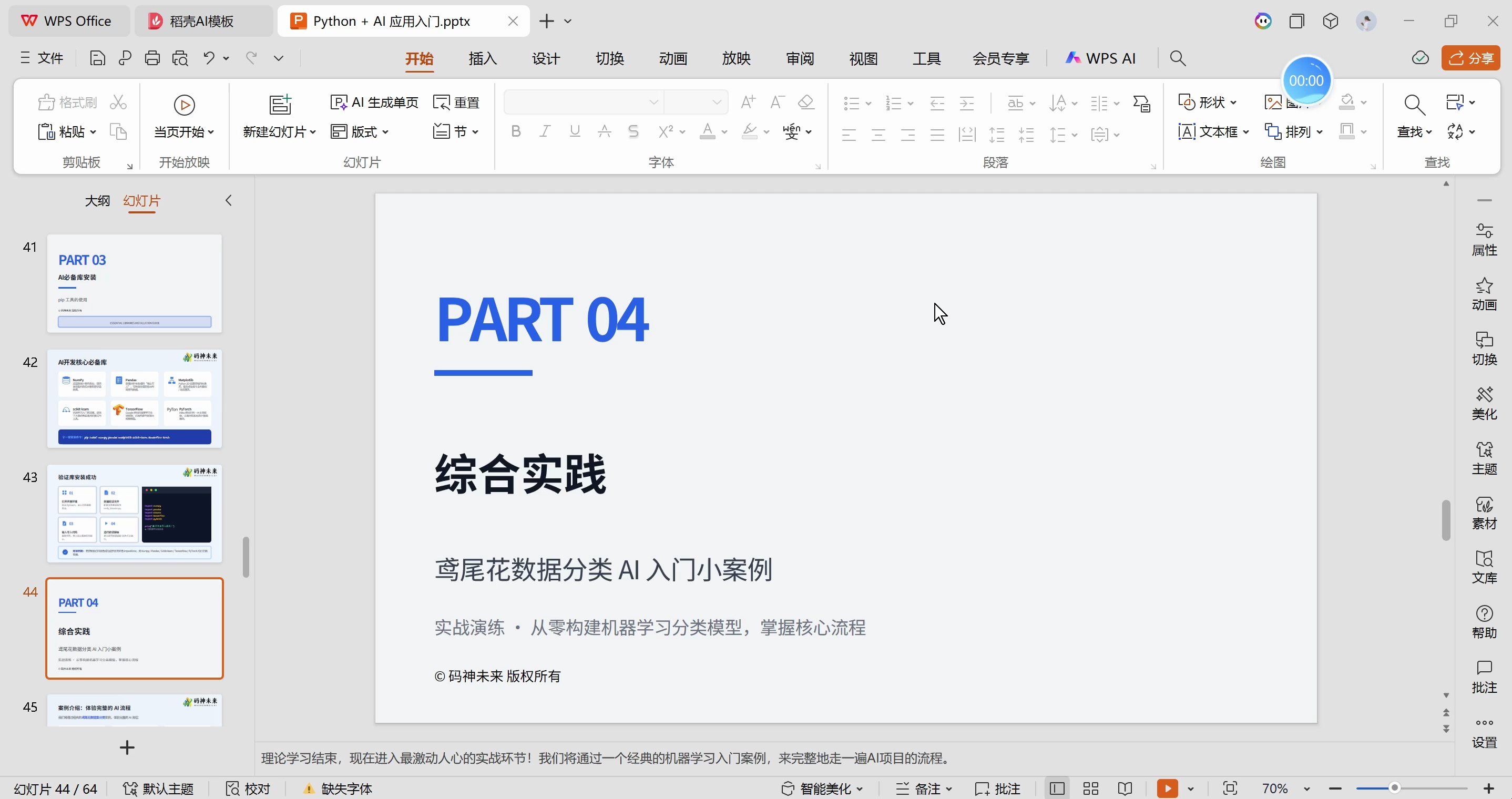Justify text in paragraph group
The width and height of the screenshot is (1512, 799).
(937, 135)
